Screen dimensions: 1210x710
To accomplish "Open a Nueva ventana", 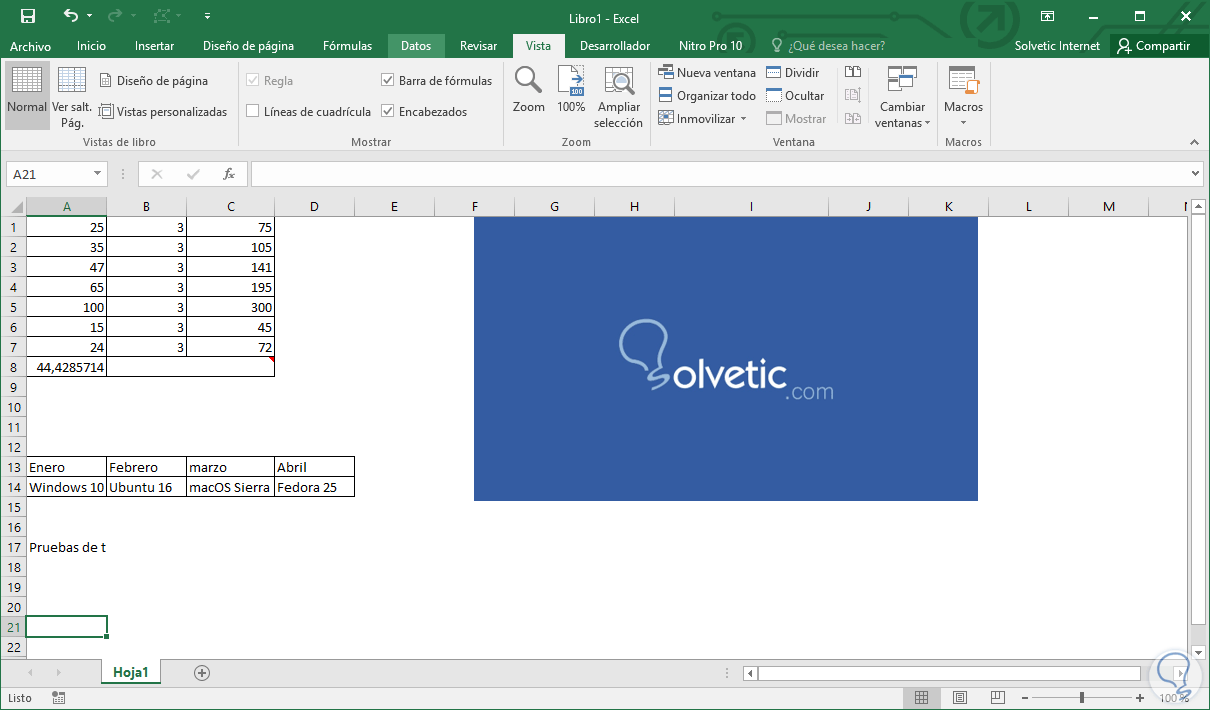I will click(707, 73).
